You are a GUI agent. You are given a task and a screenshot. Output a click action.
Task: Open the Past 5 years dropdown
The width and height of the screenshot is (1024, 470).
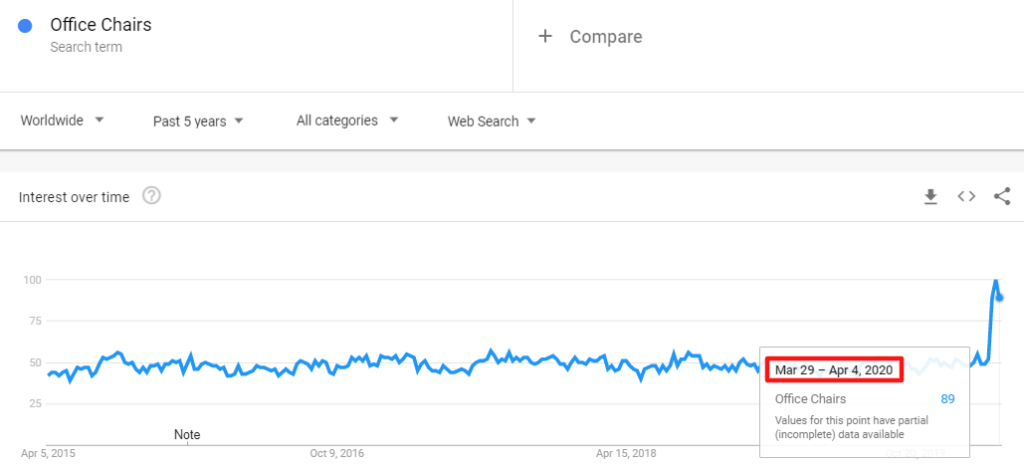point(197,121)
